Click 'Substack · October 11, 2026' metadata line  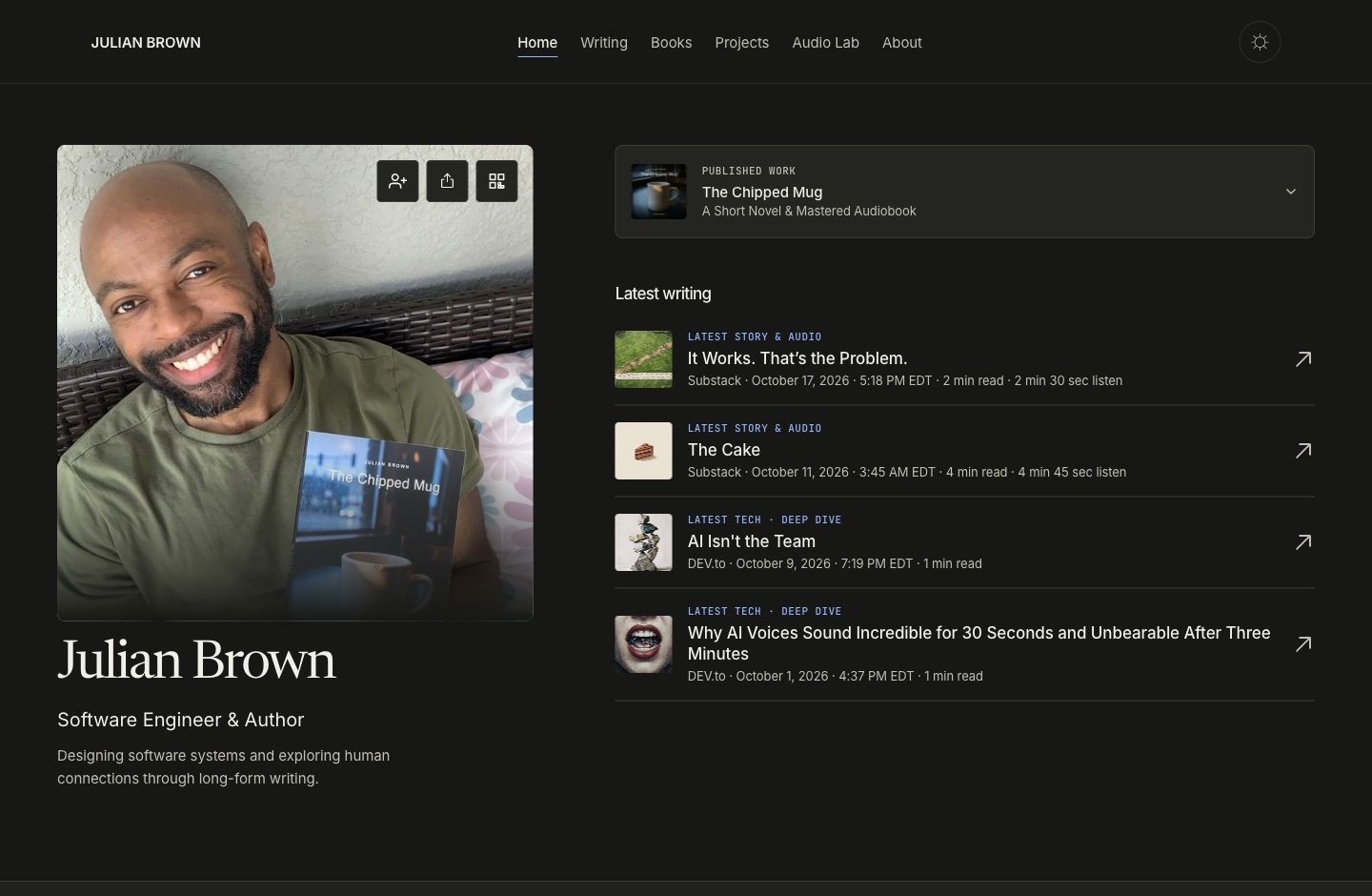click(907, 472)
